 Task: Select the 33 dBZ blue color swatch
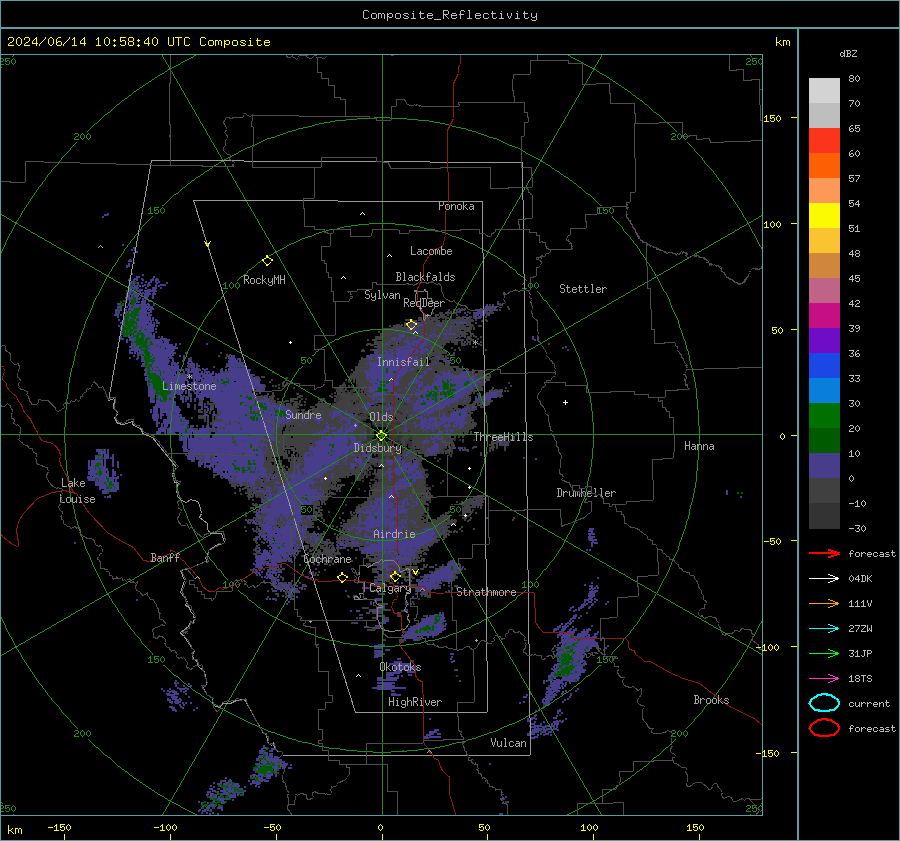pos(824,366)
